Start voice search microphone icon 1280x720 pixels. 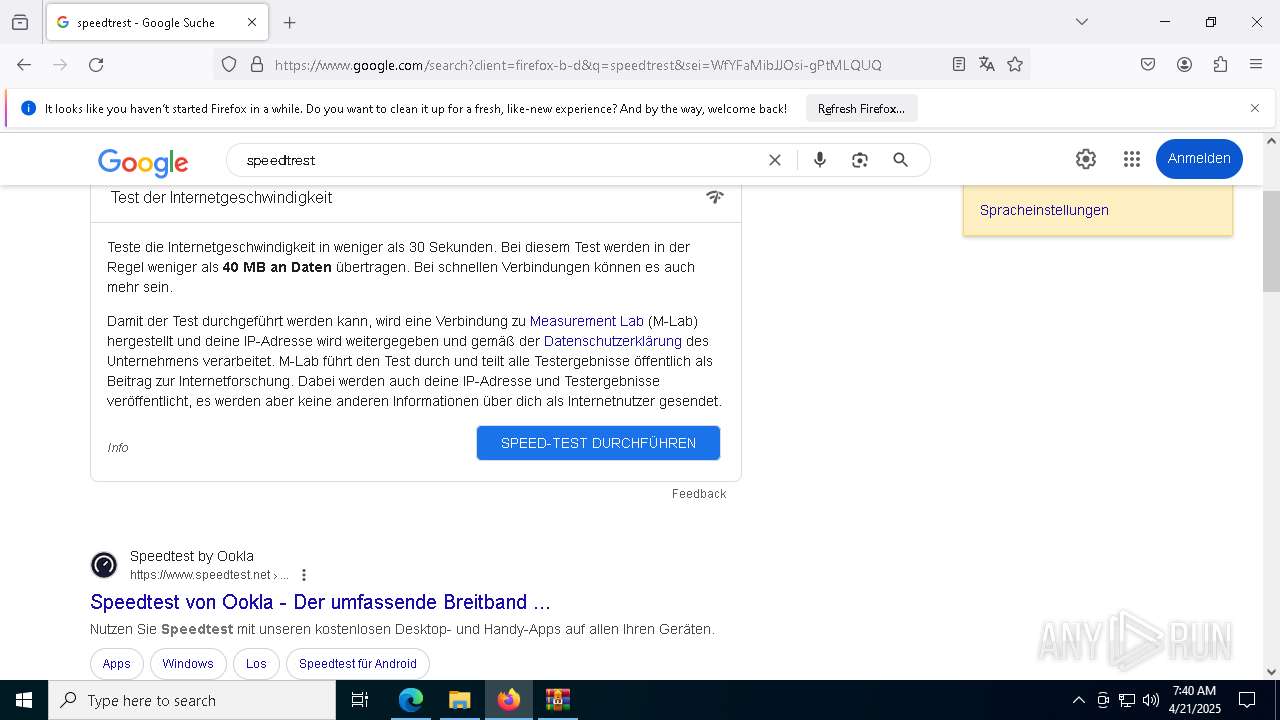pyautogui.click(x=820, y=160)
